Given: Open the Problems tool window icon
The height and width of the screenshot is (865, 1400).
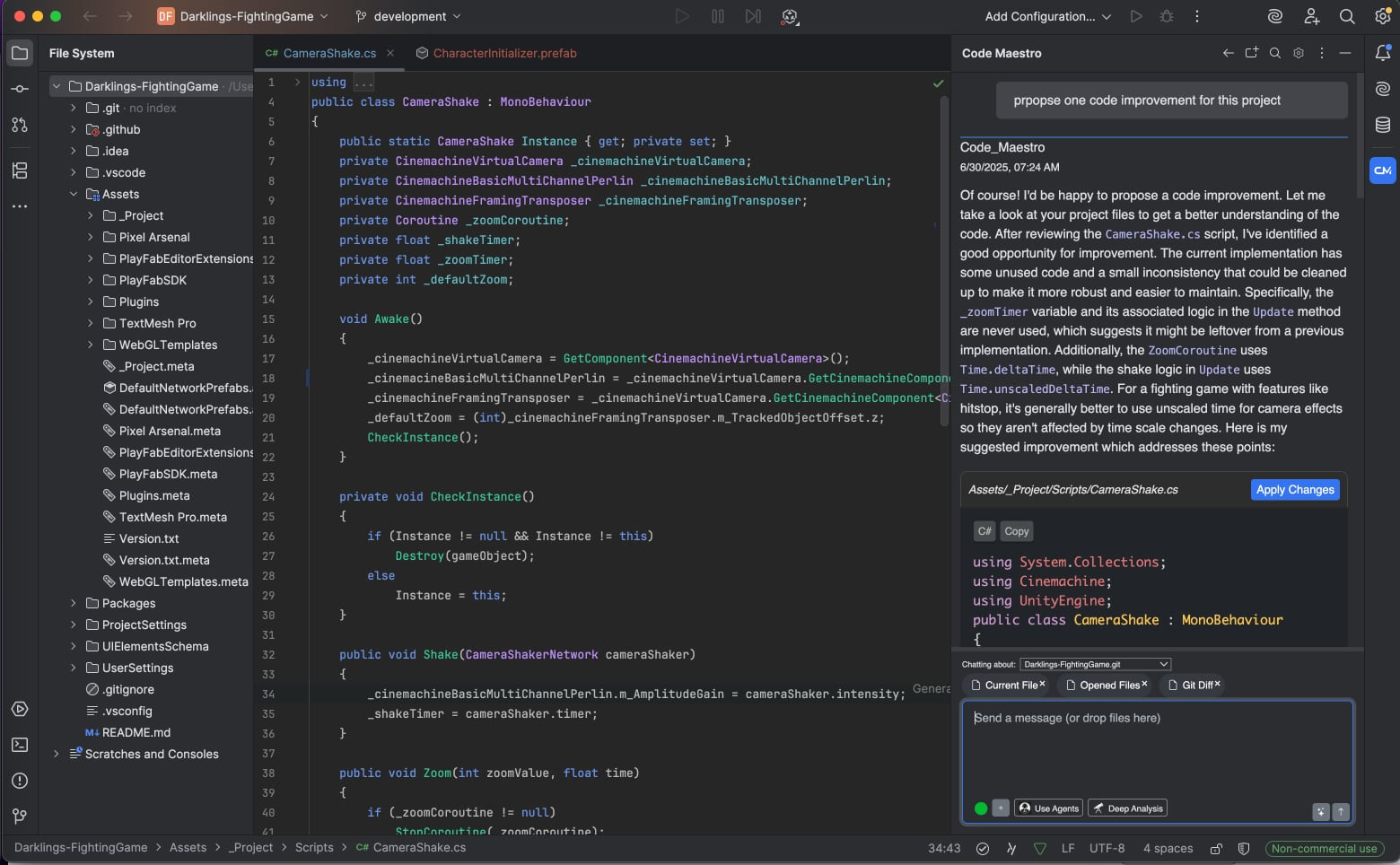Looking at the screenshot, I should click(20, 781).
